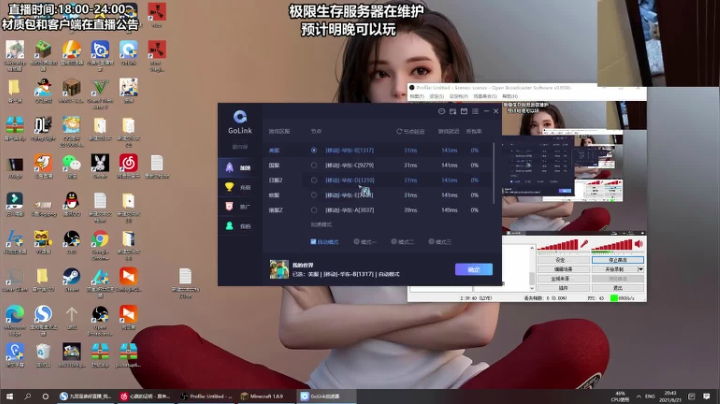Image resolution: width=720 pixels, height=404 pixels.
Task: Confirm with the blue 确定 button in GoLink
Action: click(x=473, y=269)
